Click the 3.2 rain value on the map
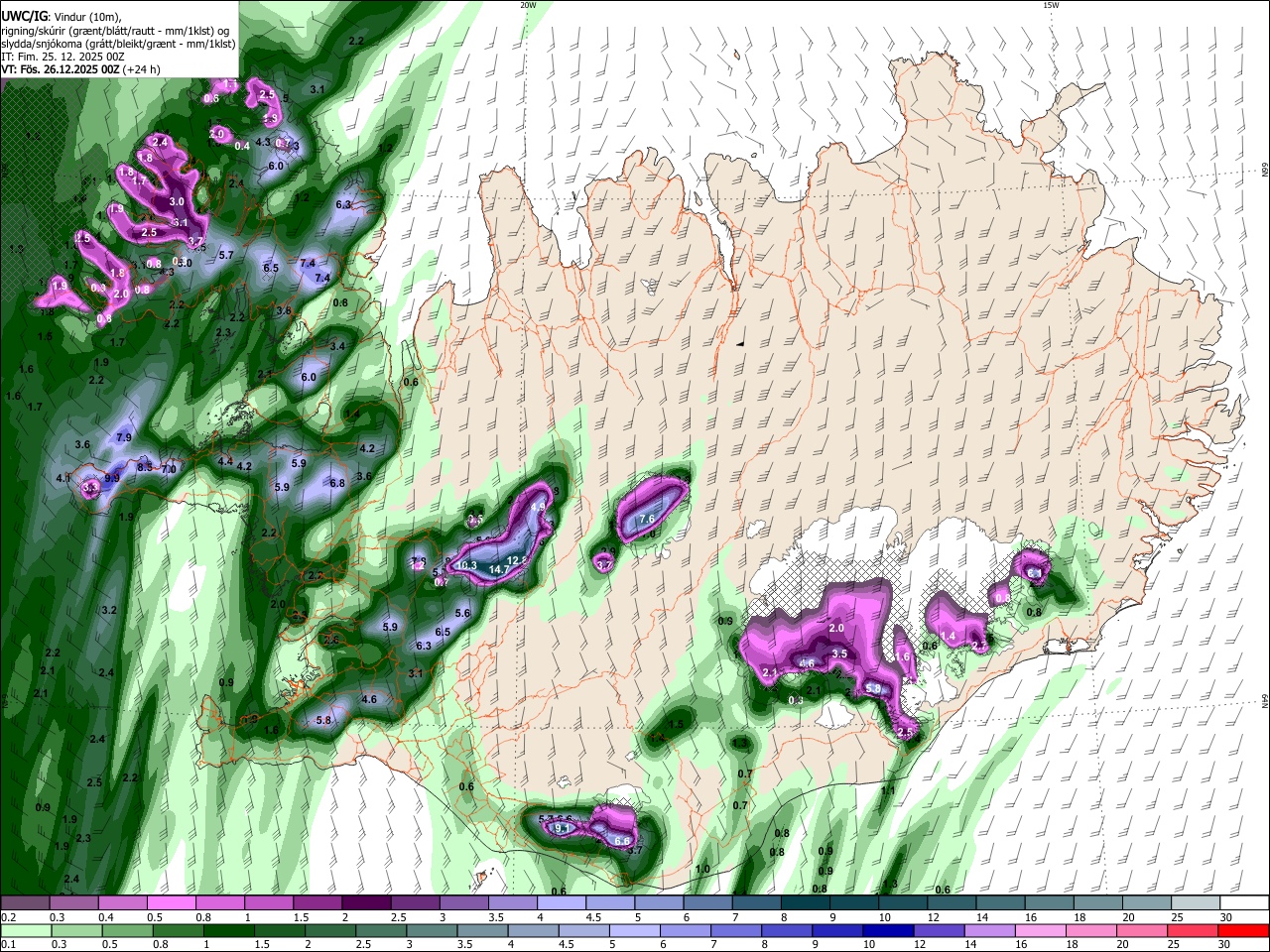Image resolution: width=1270 pixels, height=952 pixels. tap(109, 610)
